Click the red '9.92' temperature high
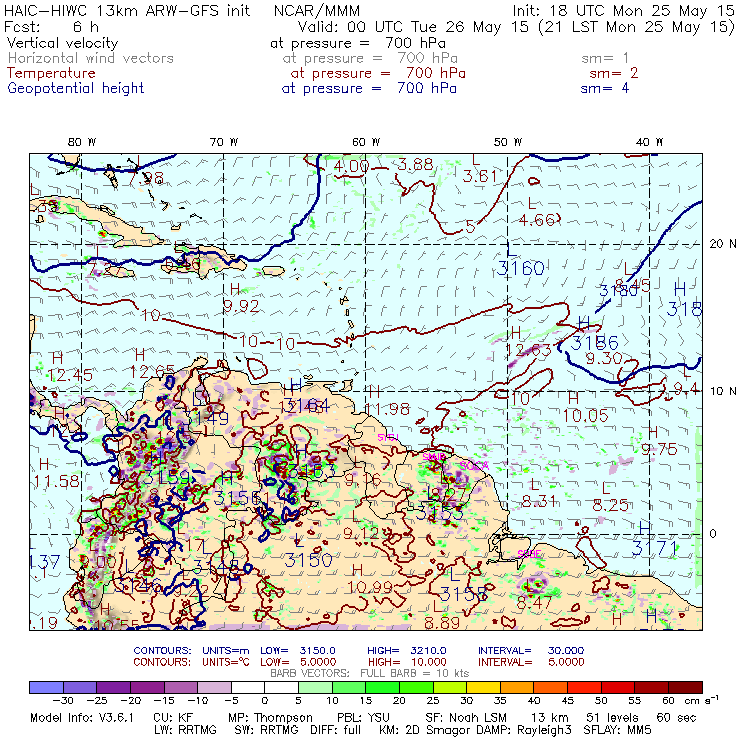This screenshot has width=740, height=740. pyautogui.click(x=241, y=307)
